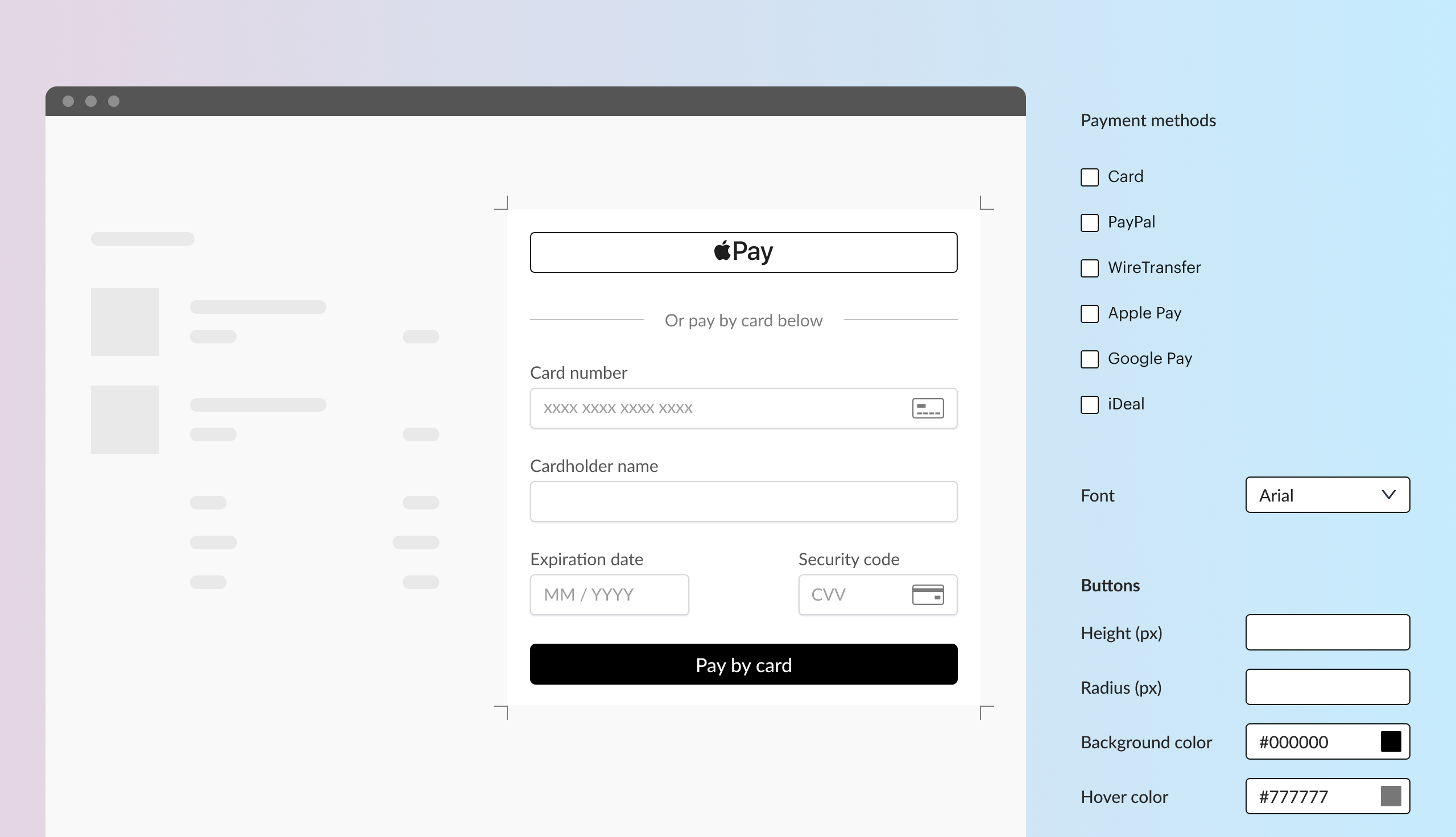The image size is (1456, 837).
Task: Open the Font dropdown showing Arial
Action: coord(1327,494)
